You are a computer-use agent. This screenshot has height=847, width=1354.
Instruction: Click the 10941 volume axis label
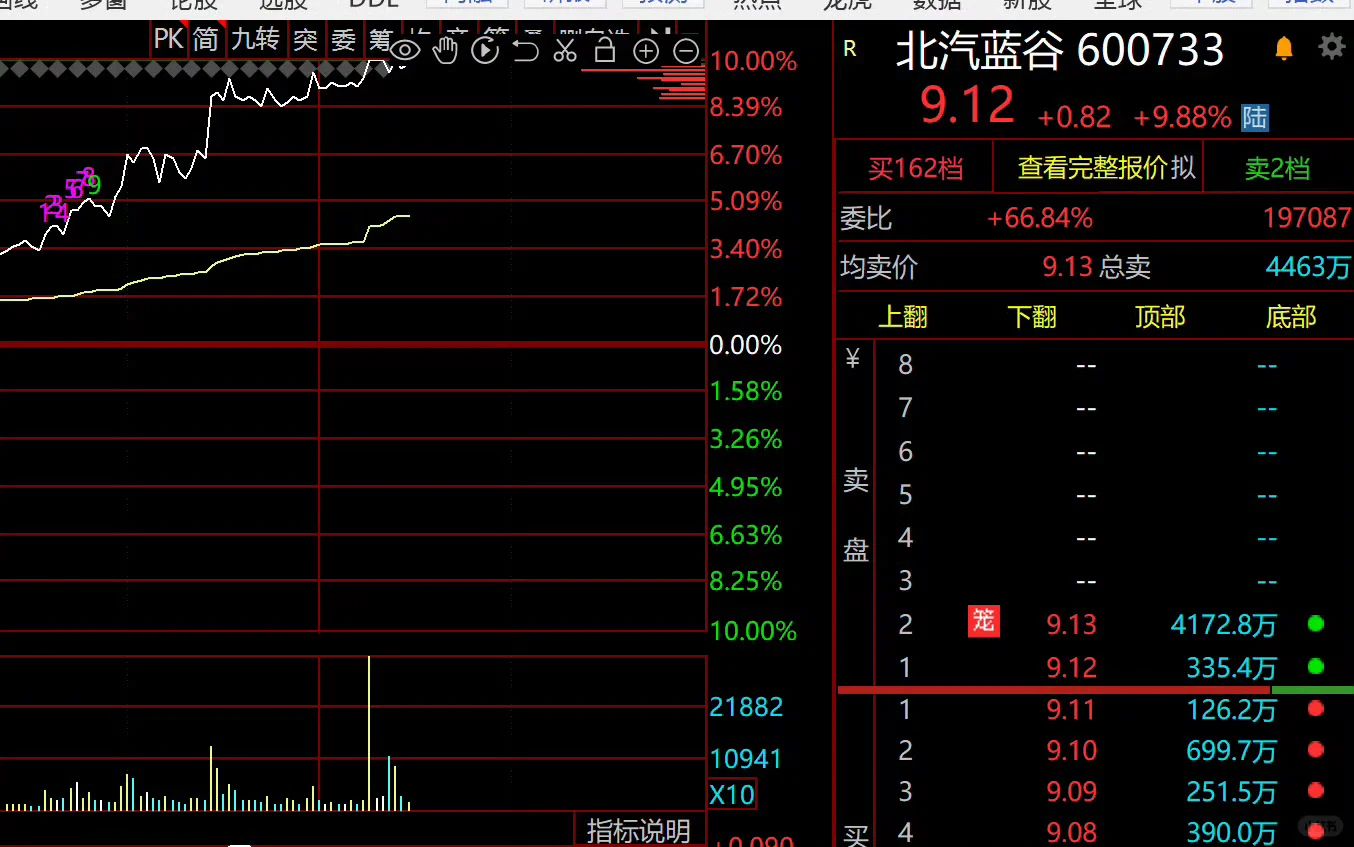pos(746,758)
